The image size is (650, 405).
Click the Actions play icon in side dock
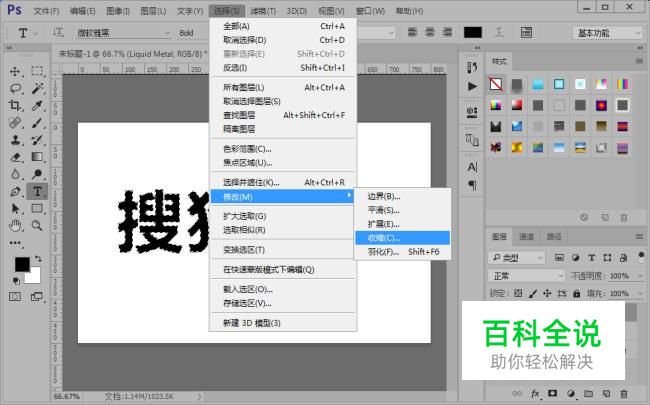472,86
